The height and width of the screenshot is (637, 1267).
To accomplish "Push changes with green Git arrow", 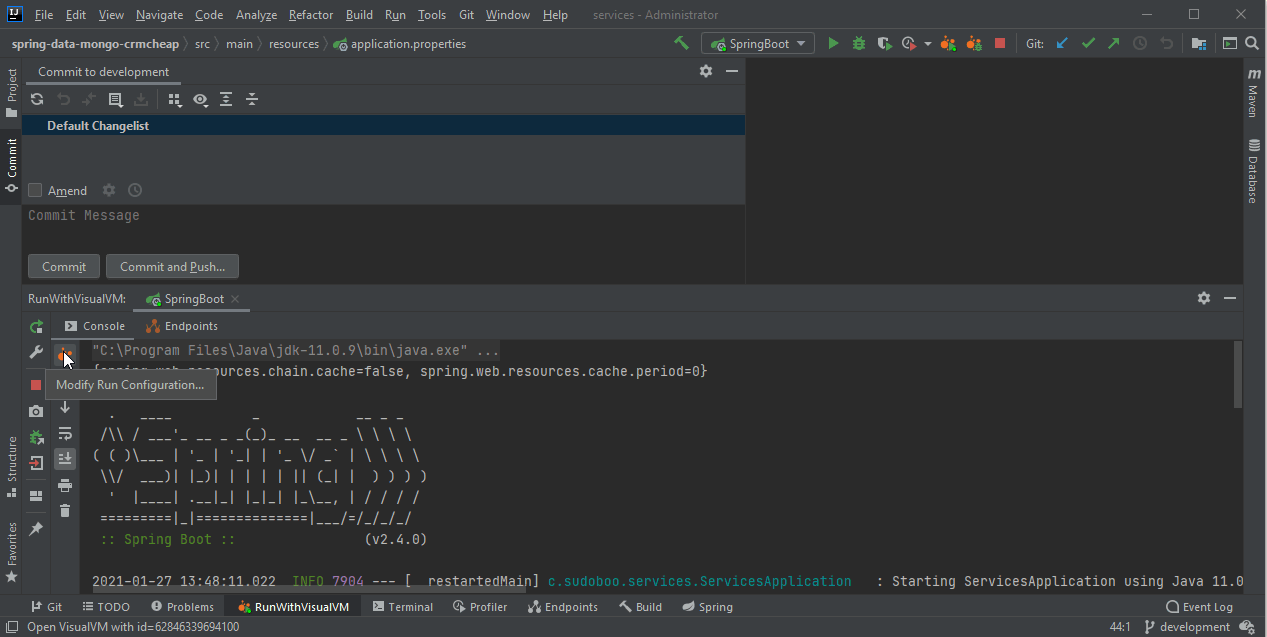I will (x=1113, y=44).
